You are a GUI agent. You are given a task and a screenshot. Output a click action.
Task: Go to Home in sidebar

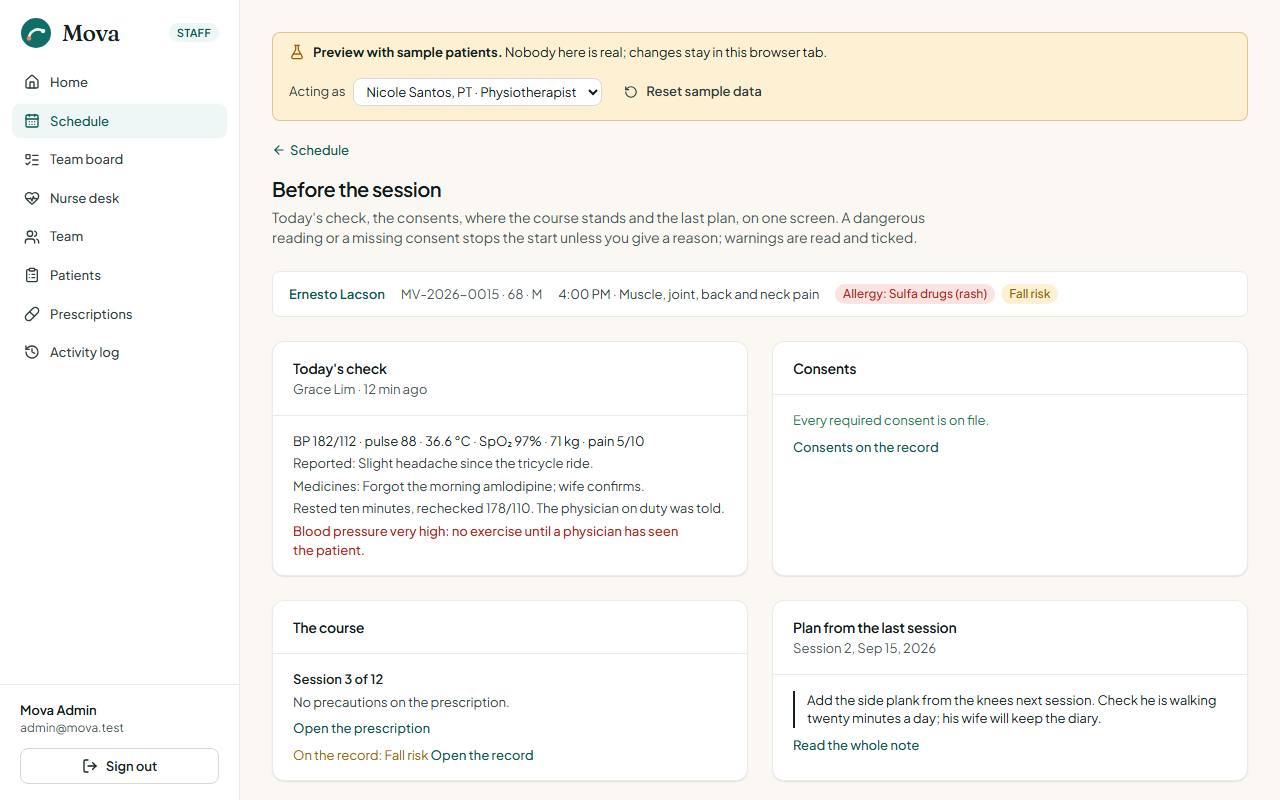pos(119,82)
